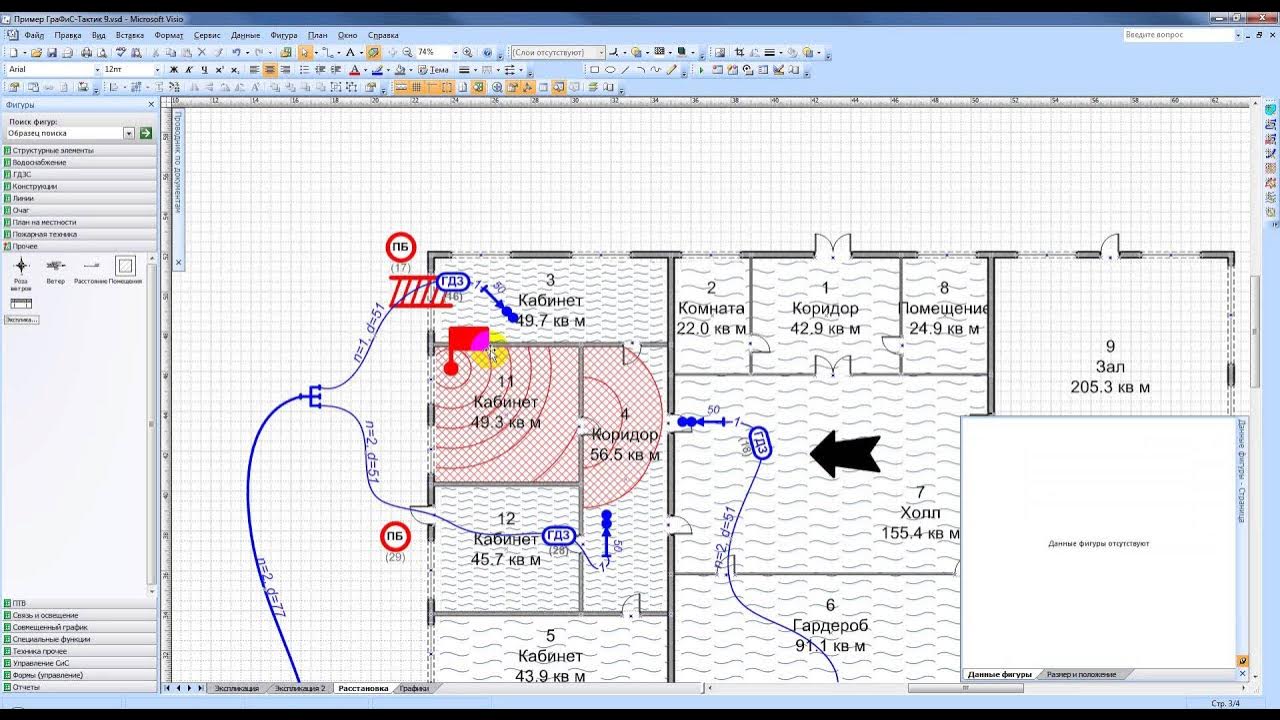Screen dimensions: 1280x720
Task: Expand the Пожарная техника stencil
Action: 44,234
